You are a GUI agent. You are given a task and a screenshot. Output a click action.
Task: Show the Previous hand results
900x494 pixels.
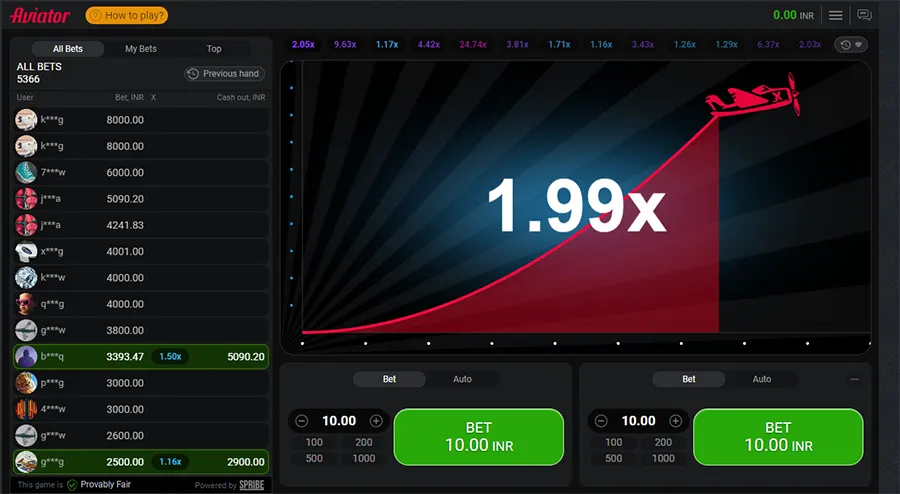pyautogui.click(x=224, y=73)
